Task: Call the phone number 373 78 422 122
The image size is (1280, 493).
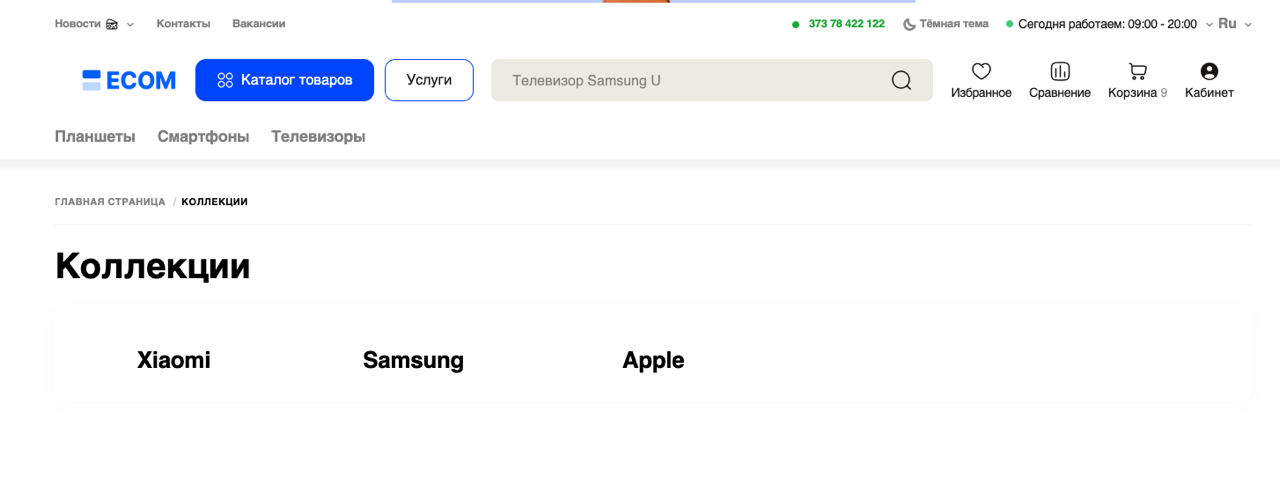Action: point(846,24)
